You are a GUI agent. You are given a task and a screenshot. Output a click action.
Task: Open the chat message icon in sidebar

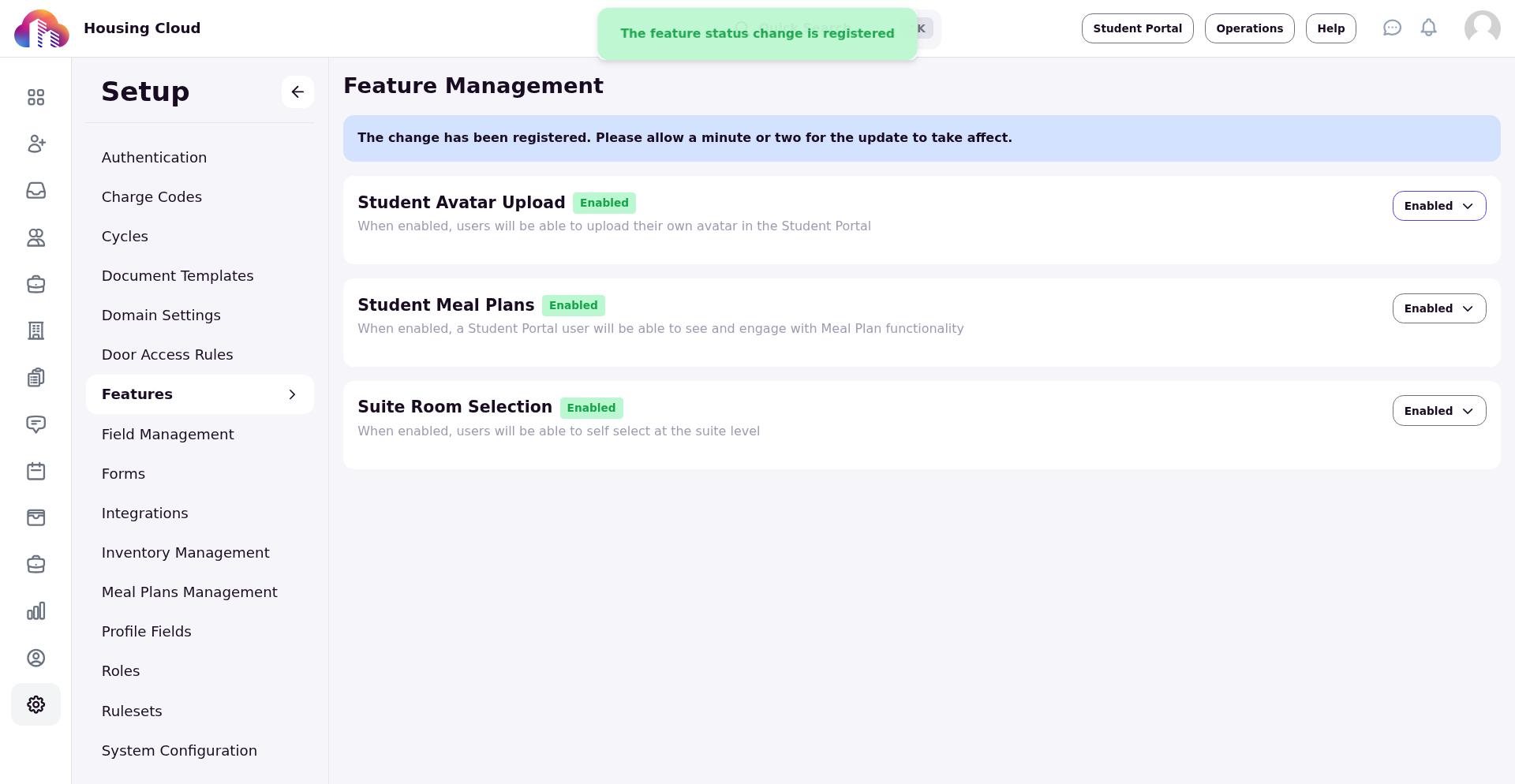point(36,424)
